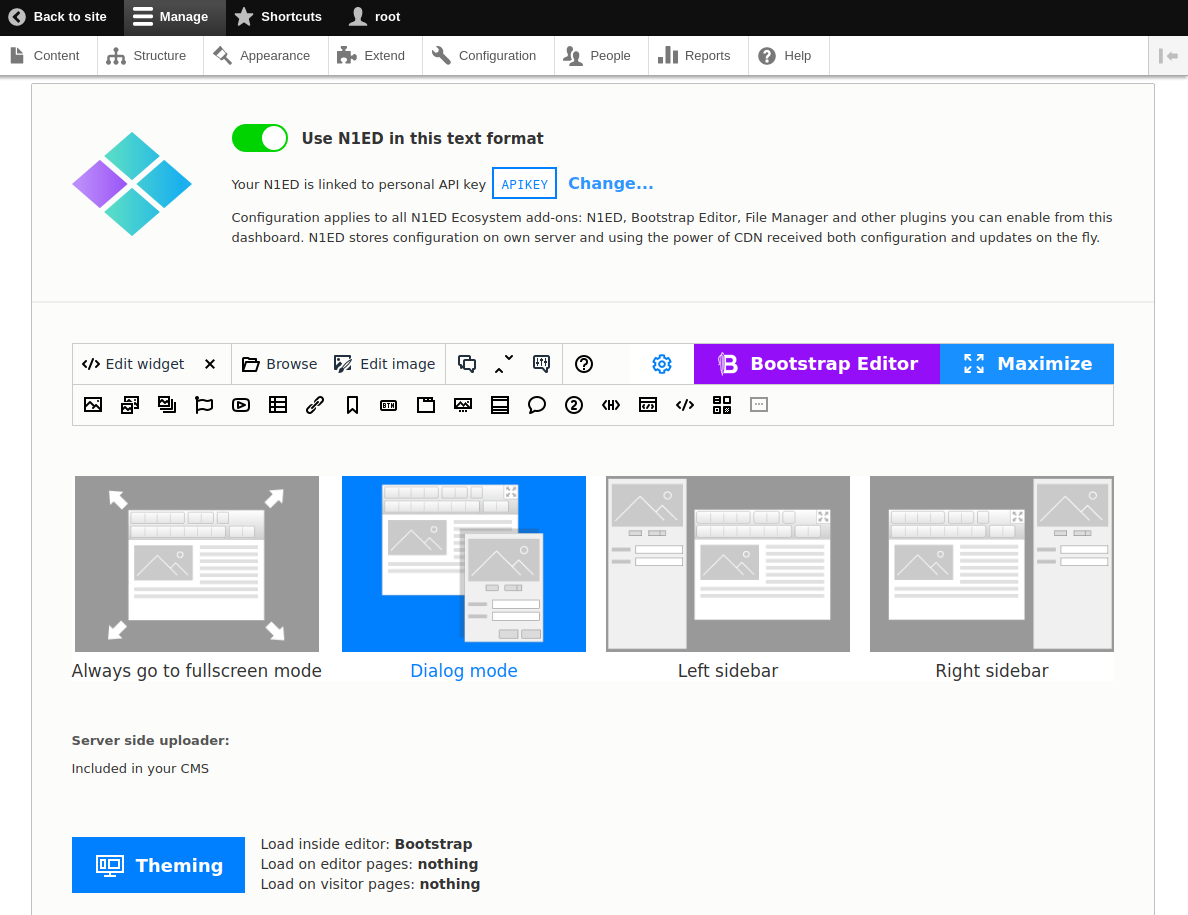Insert image widget icon

(x=93, y=405)
